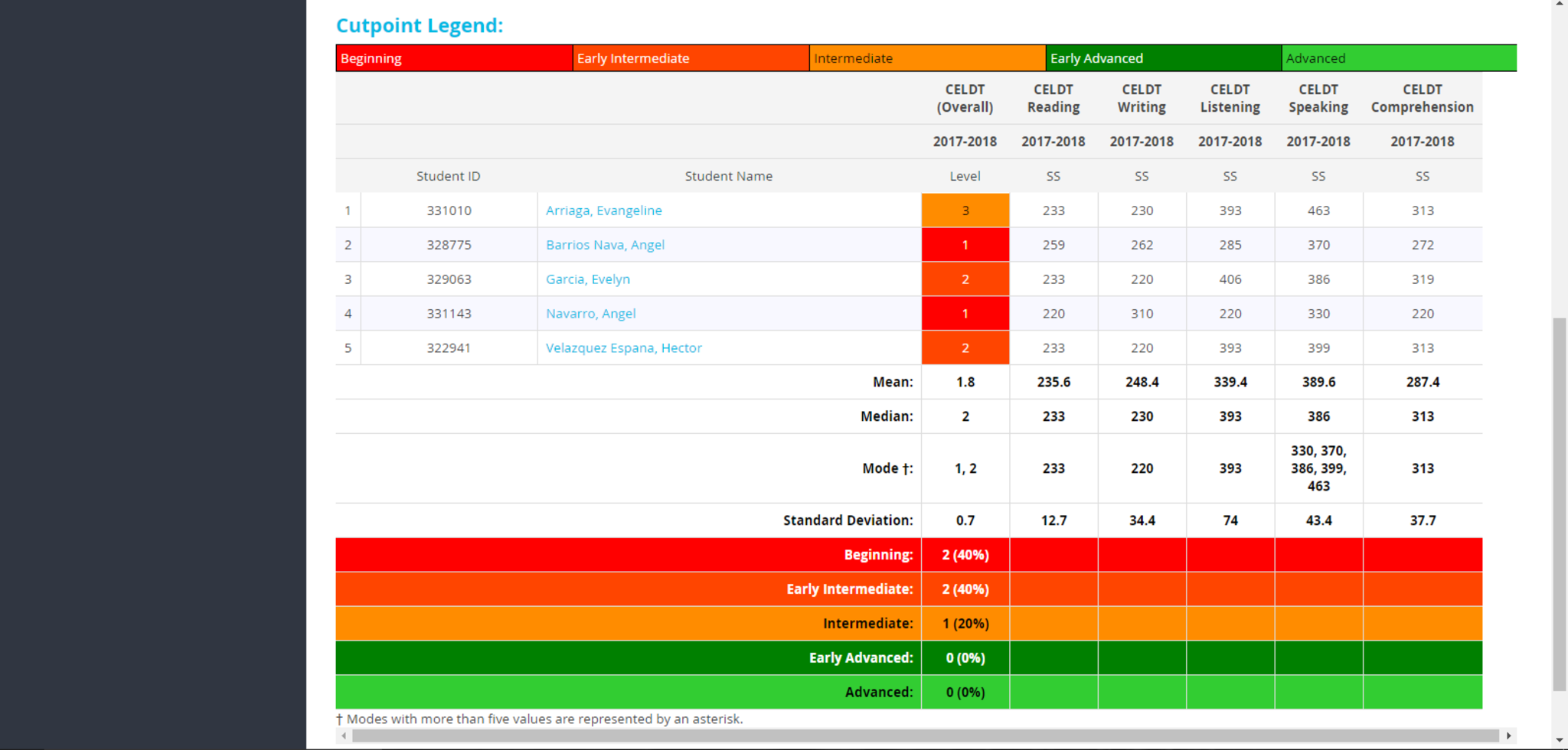The height and width of the screenshot is (750, 1568).
Task: Click the red Beginning legend swatch
Action: tap(454, 58)
